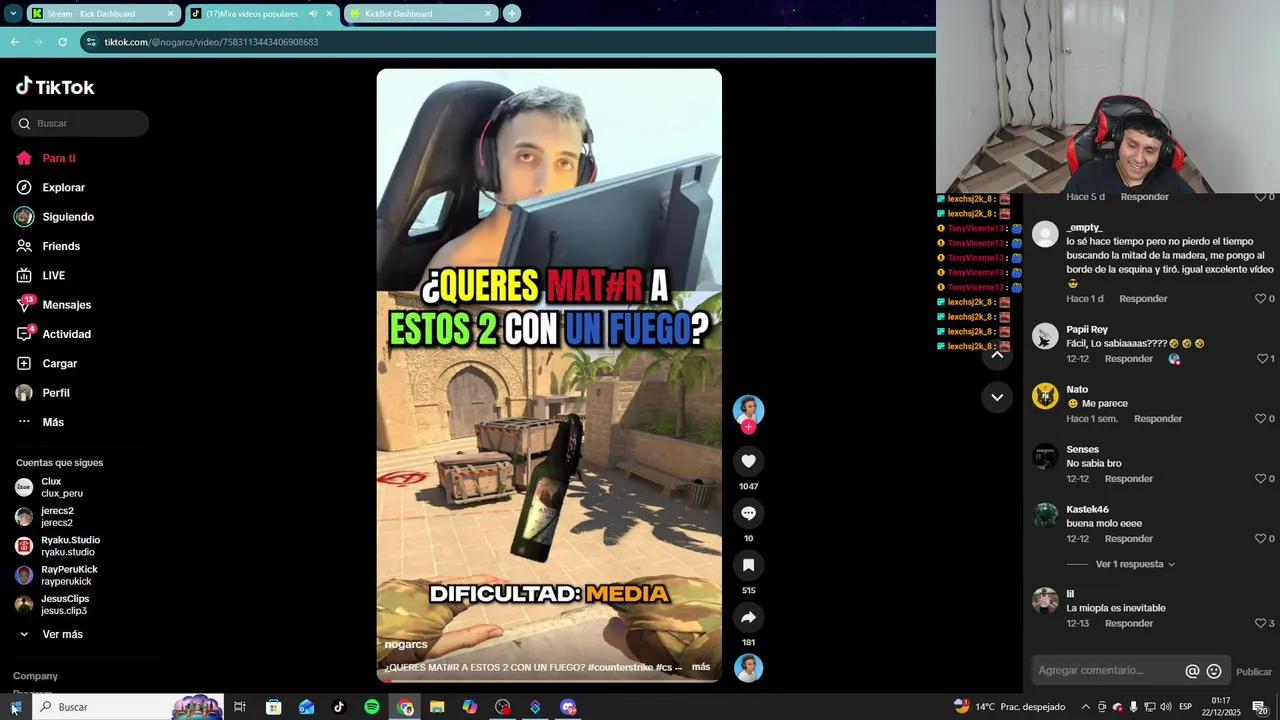Open the emoji picker in comment box

pos(1214,671)
